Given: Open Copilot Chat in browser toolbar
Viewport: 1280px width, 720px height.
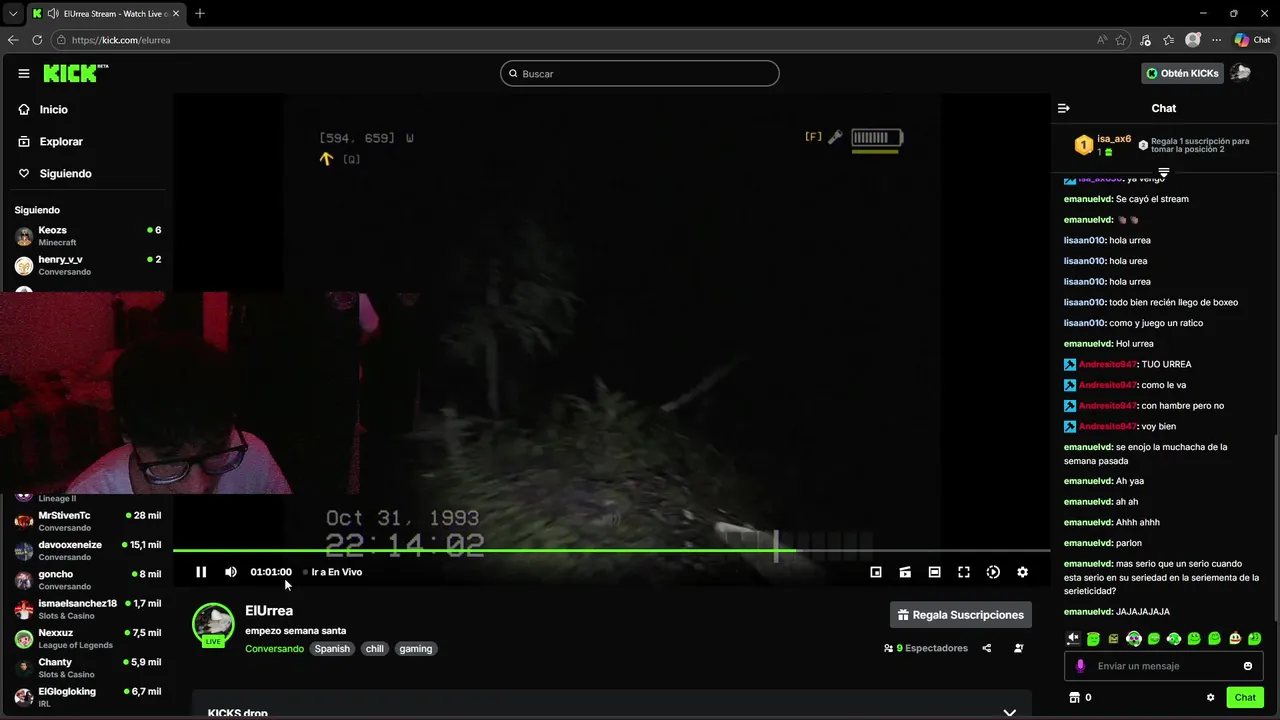Looking at the screenshot, I should (1252, 40).
